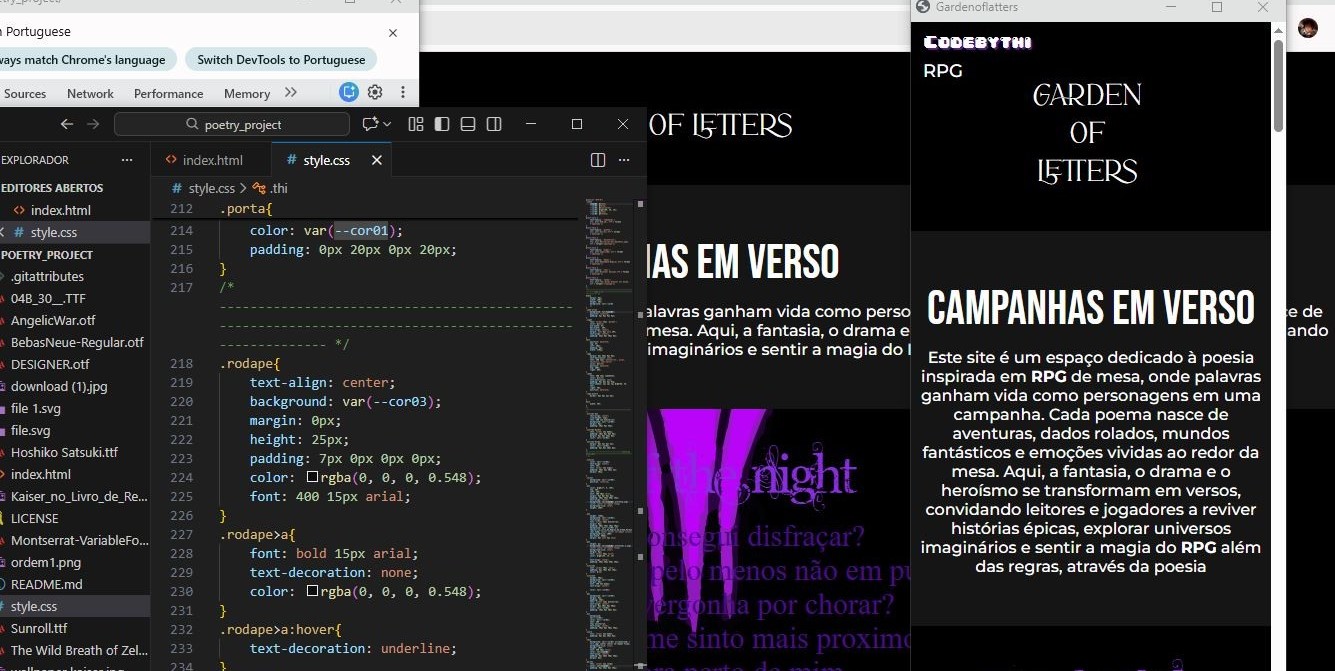
Task: Open the customize layout icon
Action: 416,124
